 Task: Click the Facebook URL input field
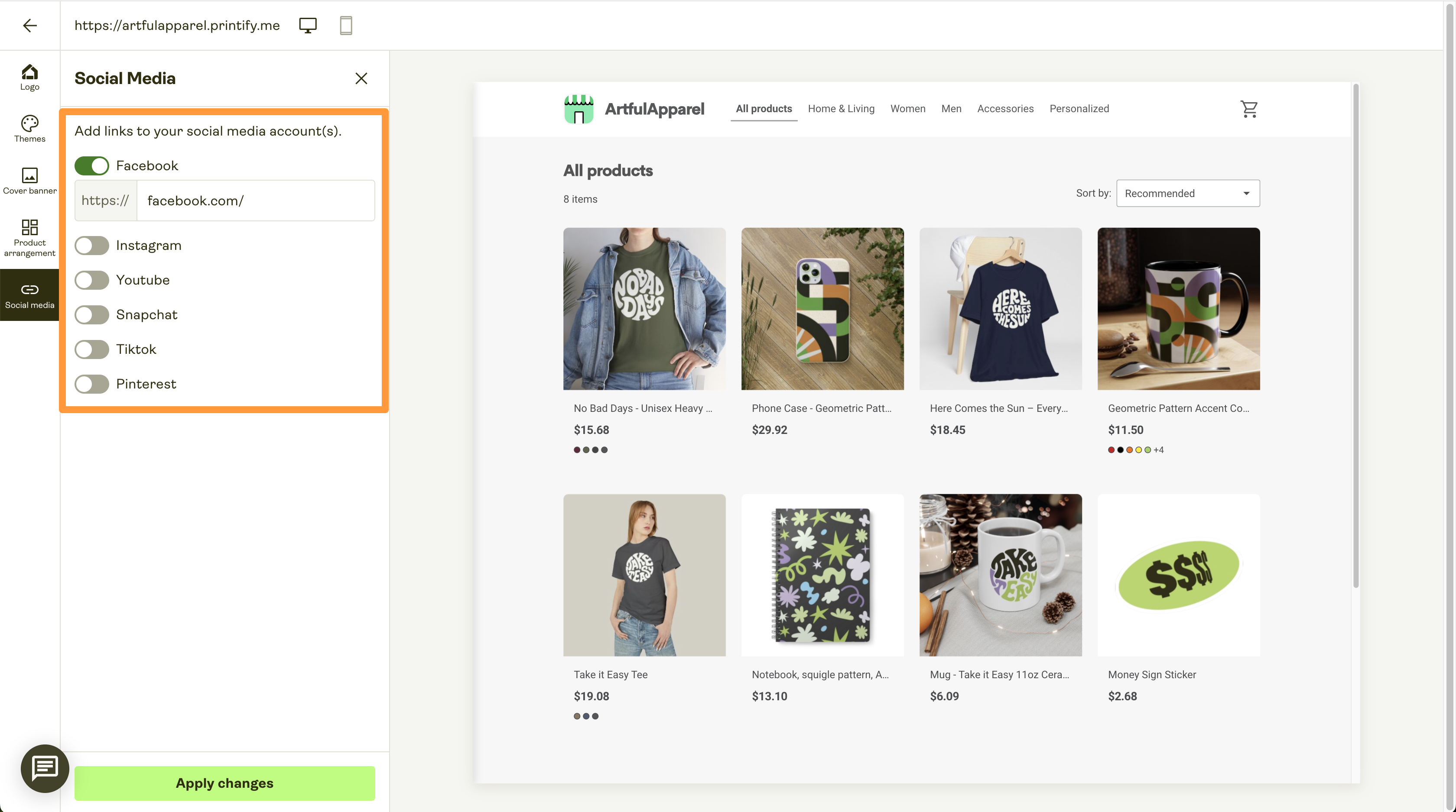256,201
